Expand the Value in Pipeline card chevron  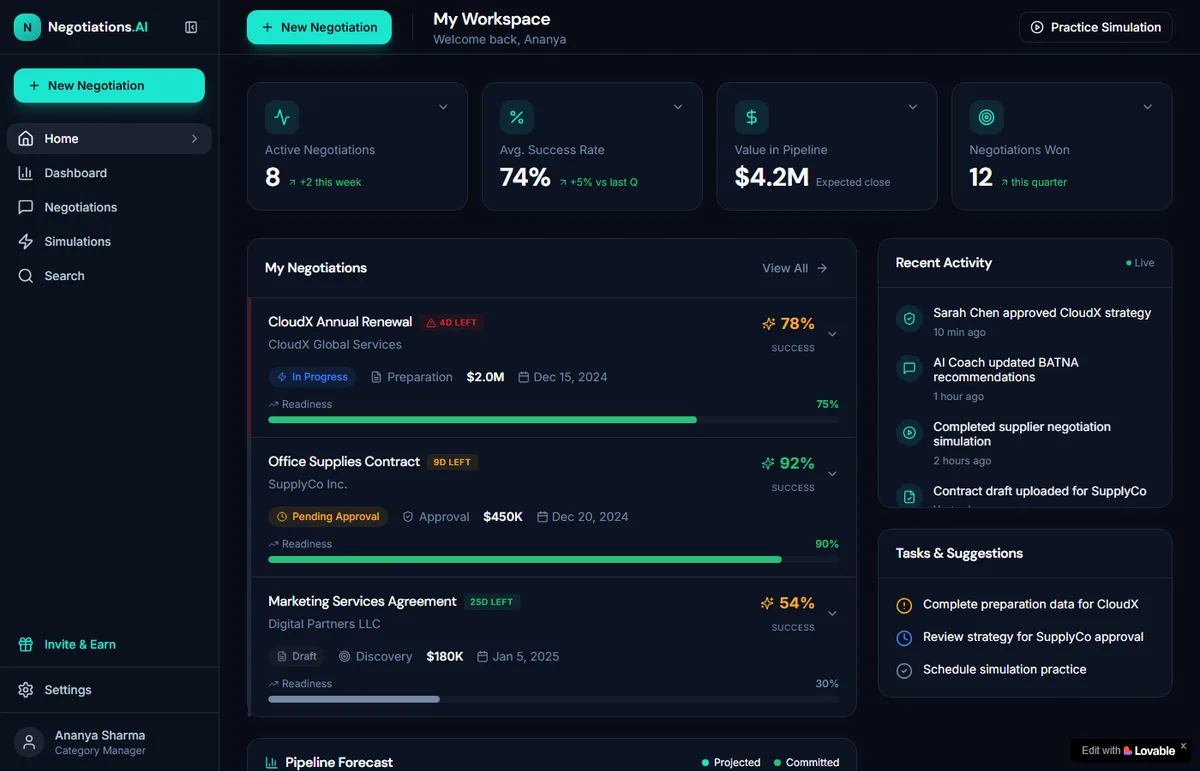point(913,107)
